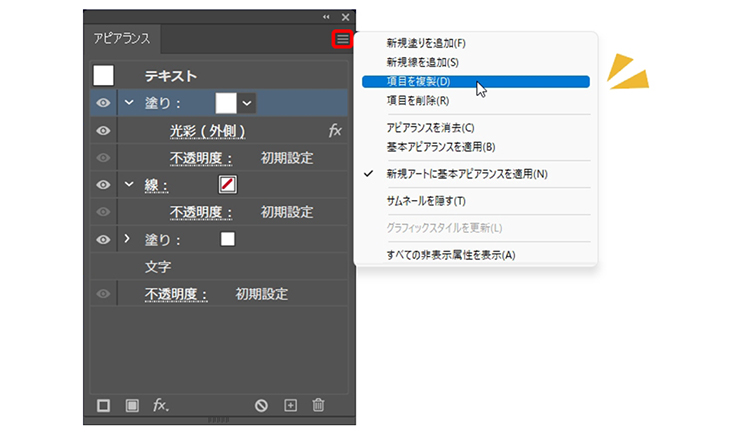Screen dimensions: 740x440
Task: Toggle the eye icon for the 線 row
Action: tap(103, 185)
